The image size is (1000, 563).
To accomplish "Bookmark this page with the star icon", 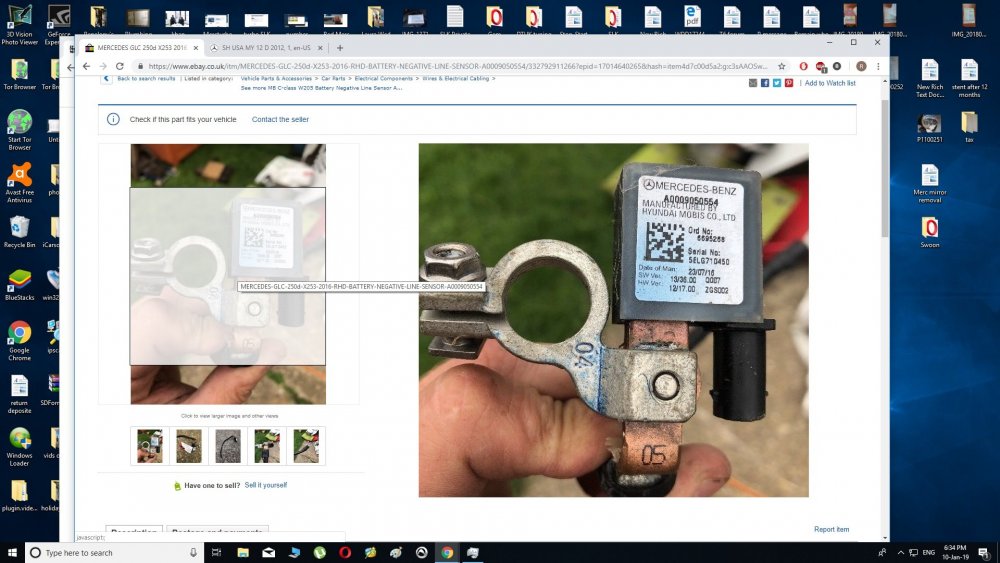I will pyautogui.click(x=781, y=66).
